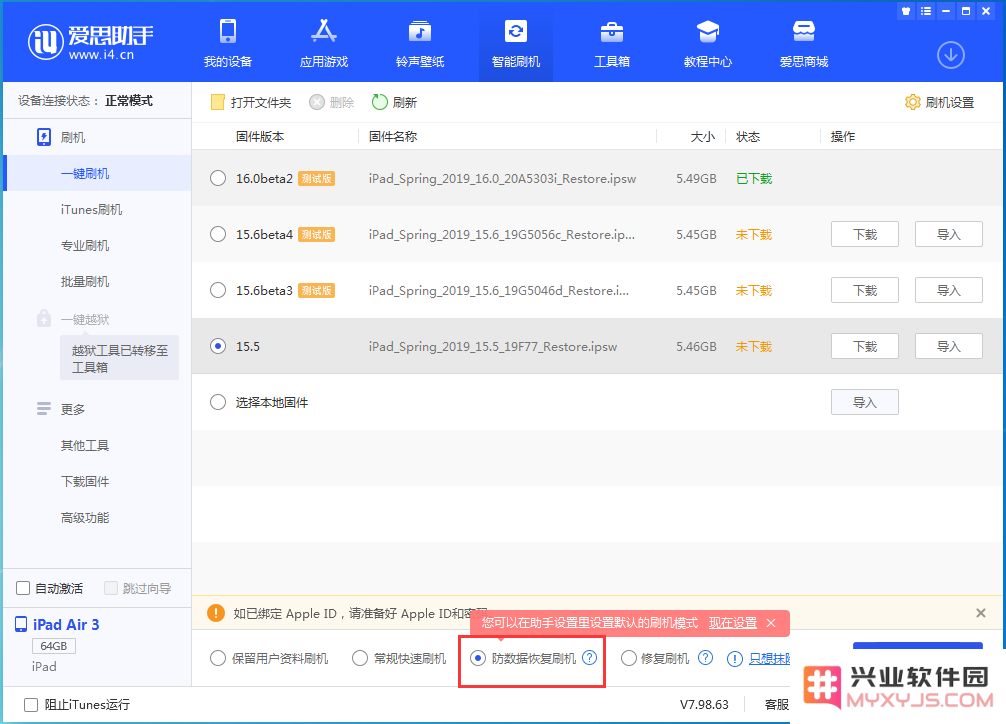Click the orange Apple ID warning icon
Viewport: 1006px width, 724px height.
[x=216, y=613]
